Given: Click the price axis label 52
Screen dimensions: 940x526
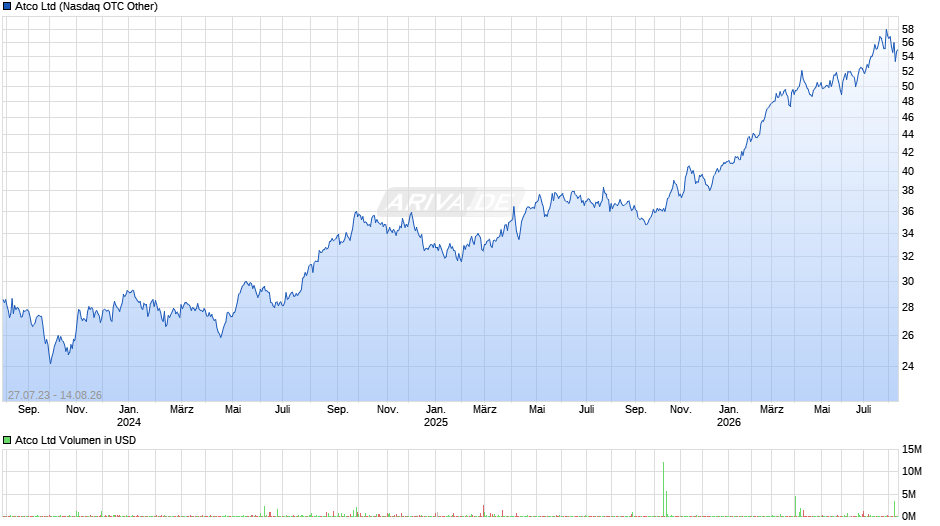Looking at the screenshot, I should point(908,71).
